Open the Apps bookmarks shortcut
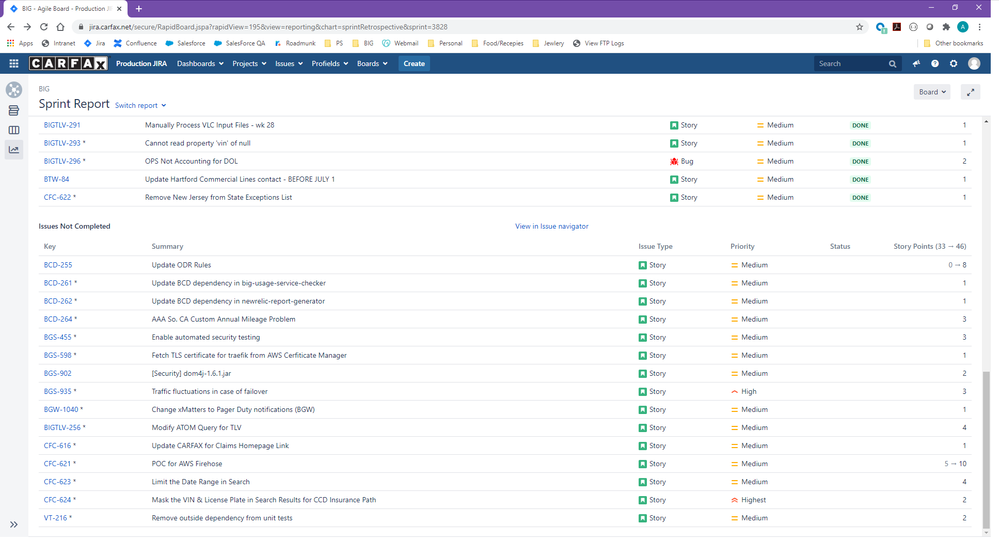999x542 pixels. 20,43
